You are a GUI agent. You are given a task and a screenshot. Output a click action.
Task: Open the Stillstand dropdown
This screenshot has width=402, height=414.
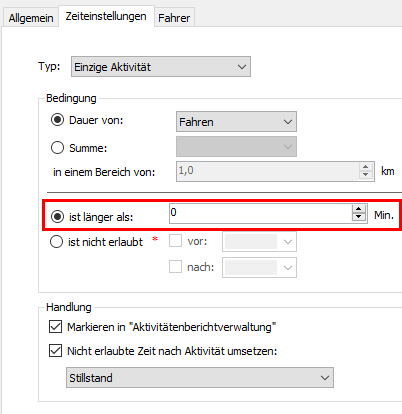200,377
